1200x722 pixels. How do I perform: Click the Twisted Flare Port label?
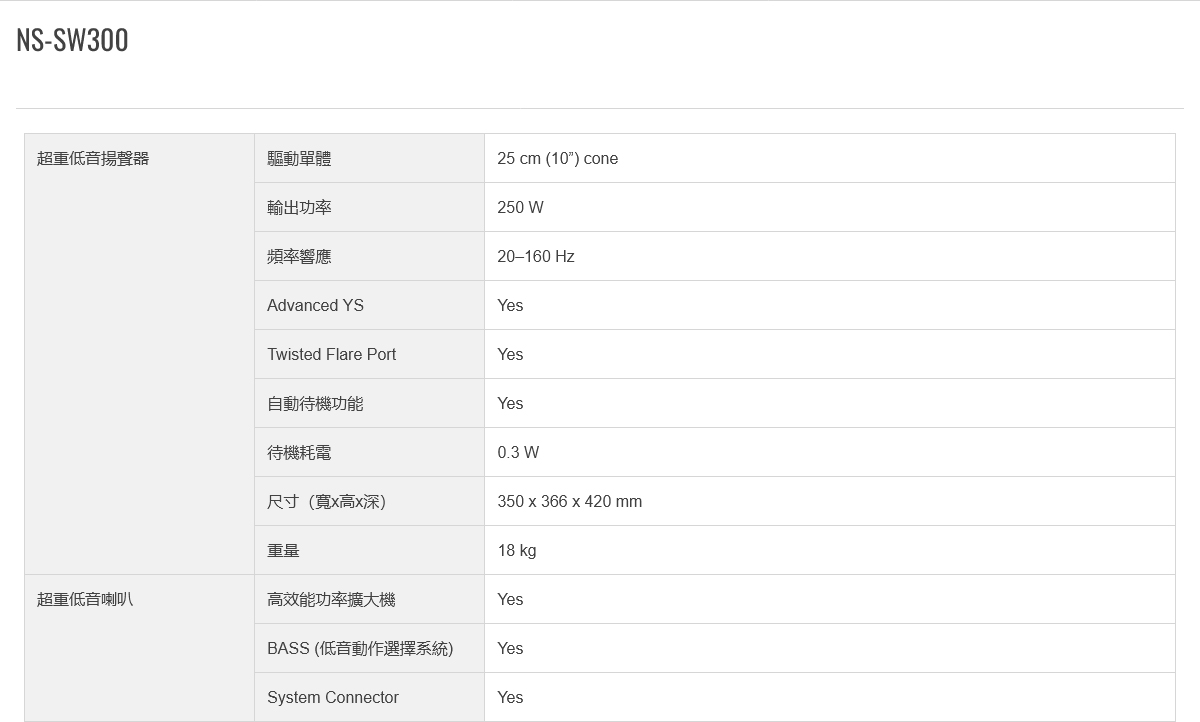click(331, 354)
